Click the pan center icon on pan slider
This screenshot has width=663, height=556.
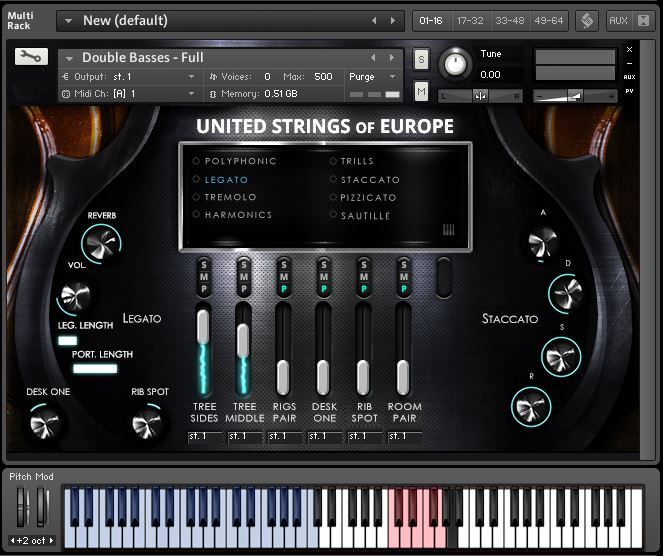(x=480, y=96)
